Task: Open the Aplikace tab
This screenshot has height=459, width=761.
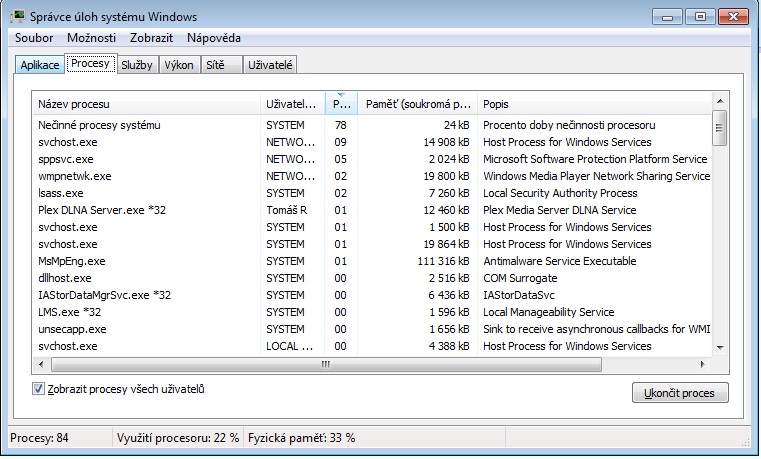Action: [x=40, y=65]
